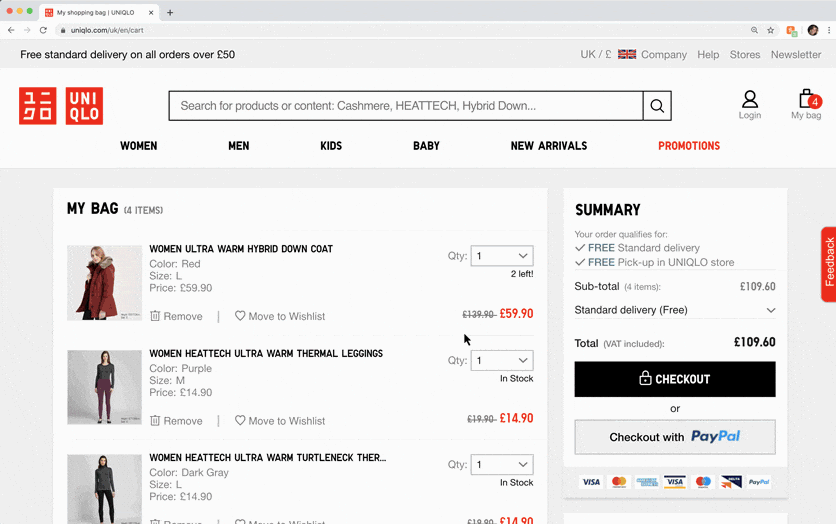
Task: Open Qty dropdown for Turtleneck item
Action: (502, 464)
